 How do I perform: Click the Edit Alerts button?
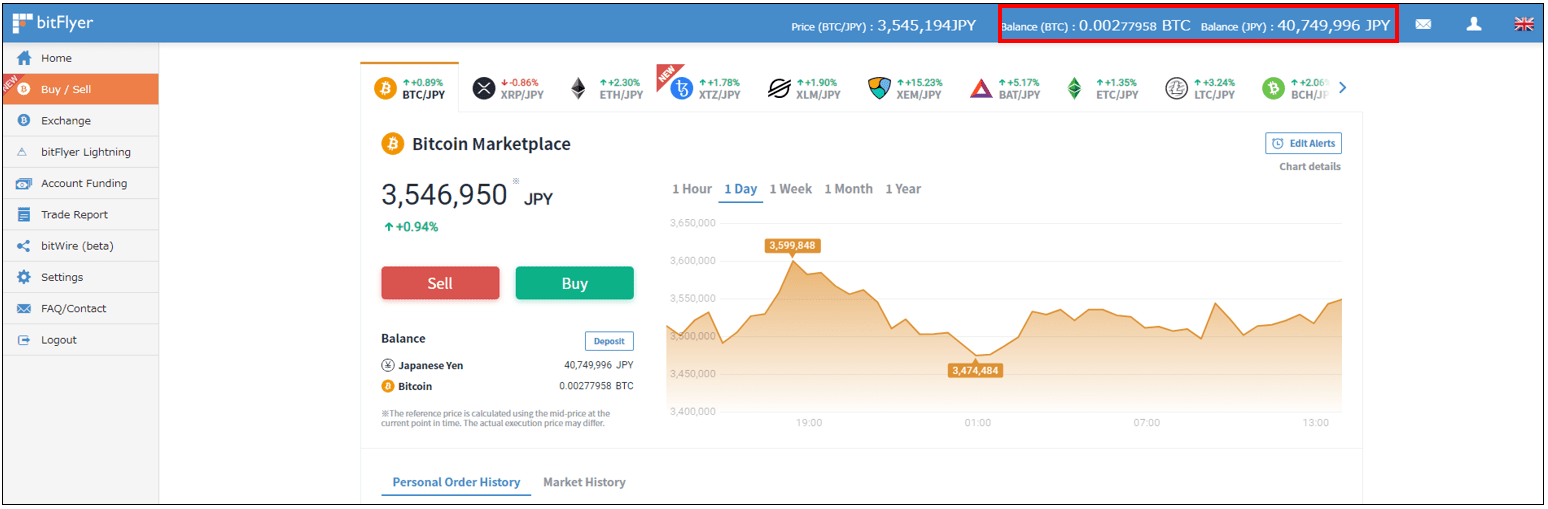tap(1303, 143)
